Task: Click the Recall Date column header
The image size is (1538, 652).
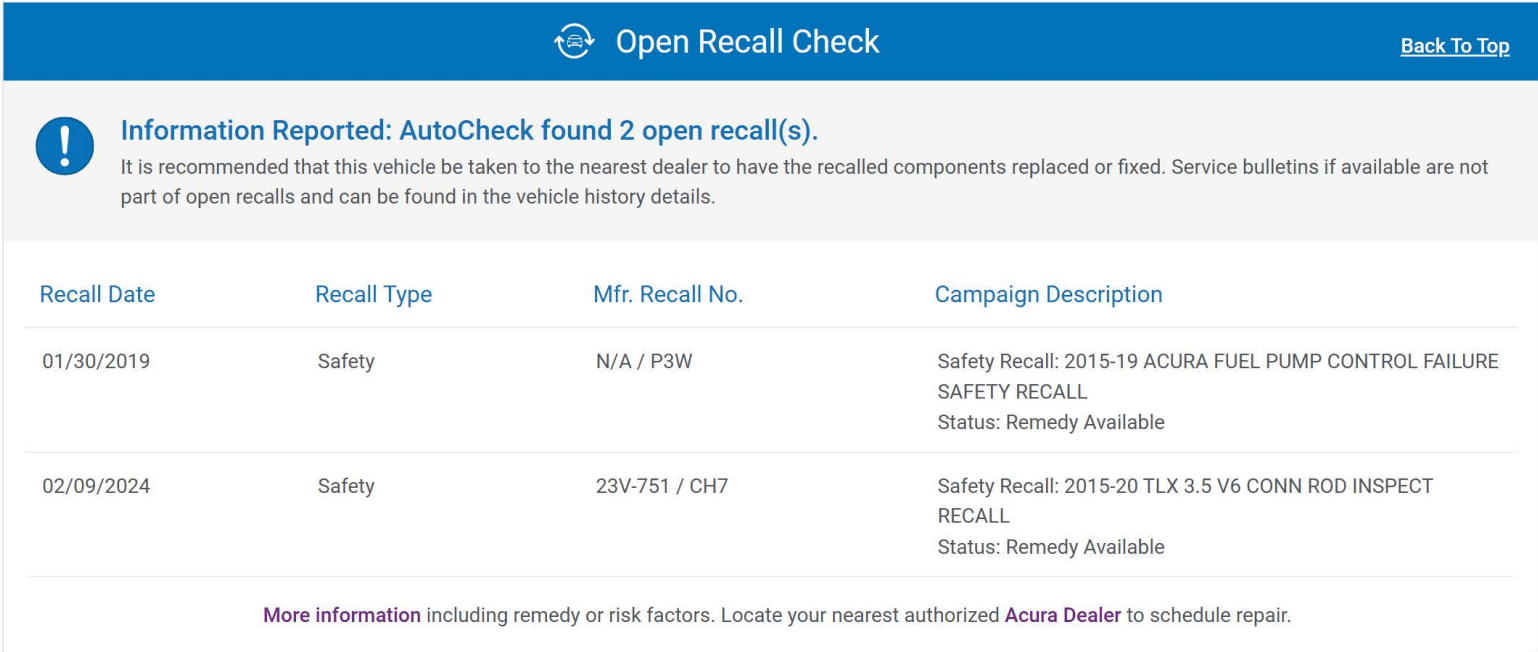Action: click(x=97, y=295)
